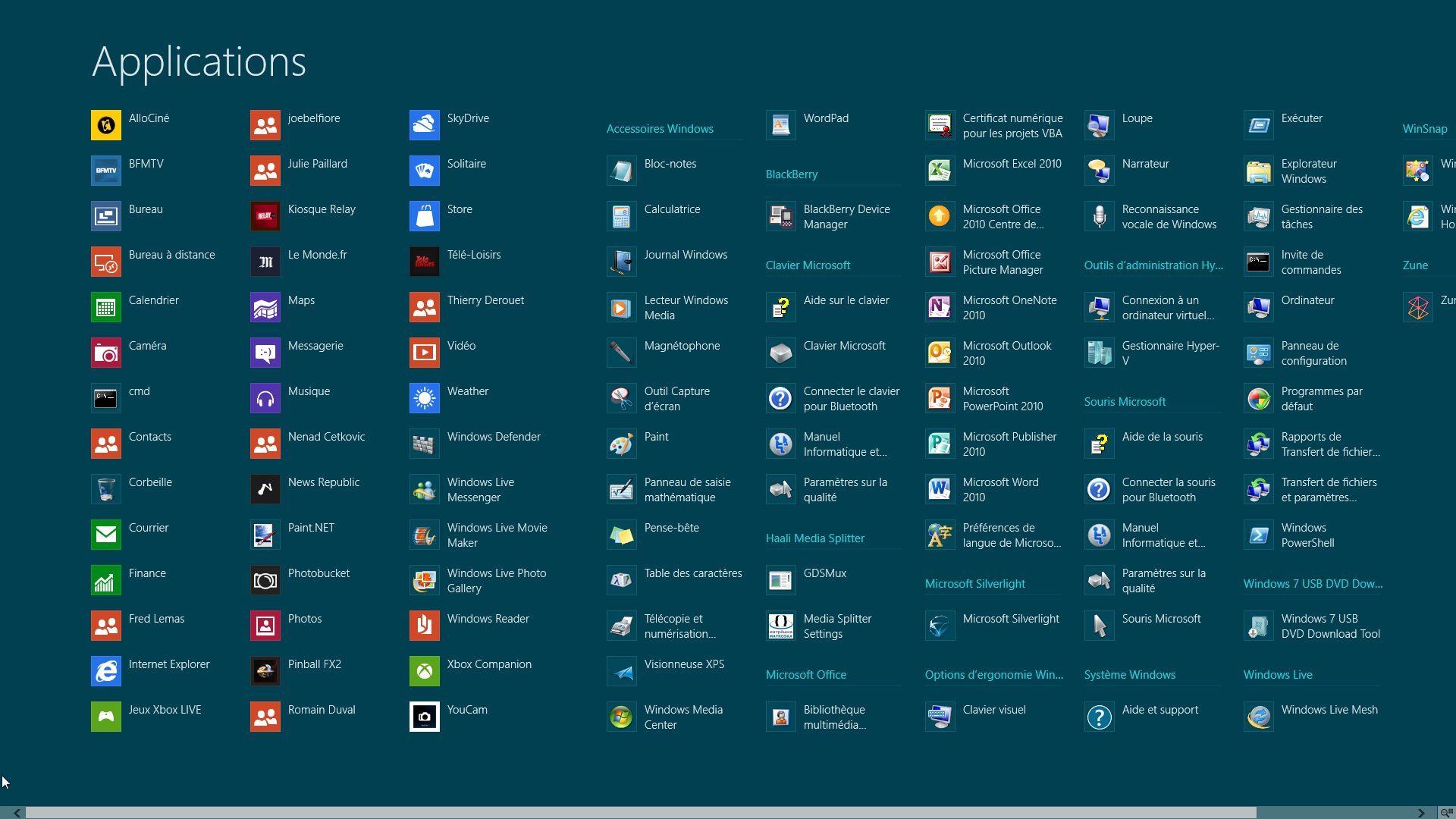Click the semantic zoom button bottom-right
The image size is (1456, 819).
(x=1446, y=813)
